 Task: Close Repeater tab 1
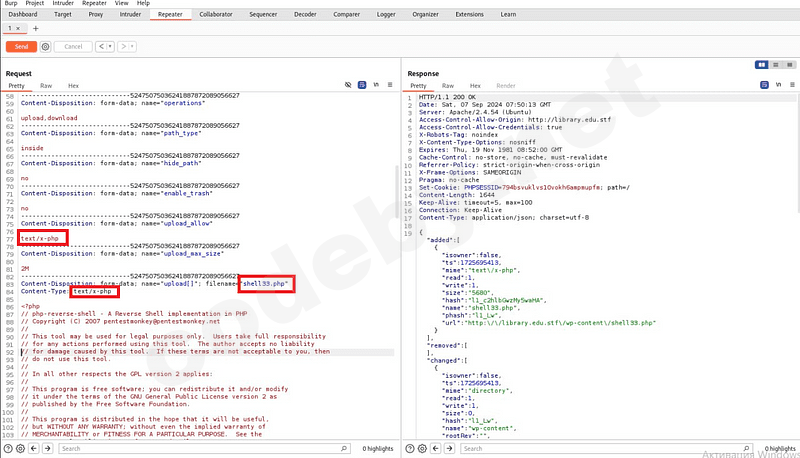[20, 28]
